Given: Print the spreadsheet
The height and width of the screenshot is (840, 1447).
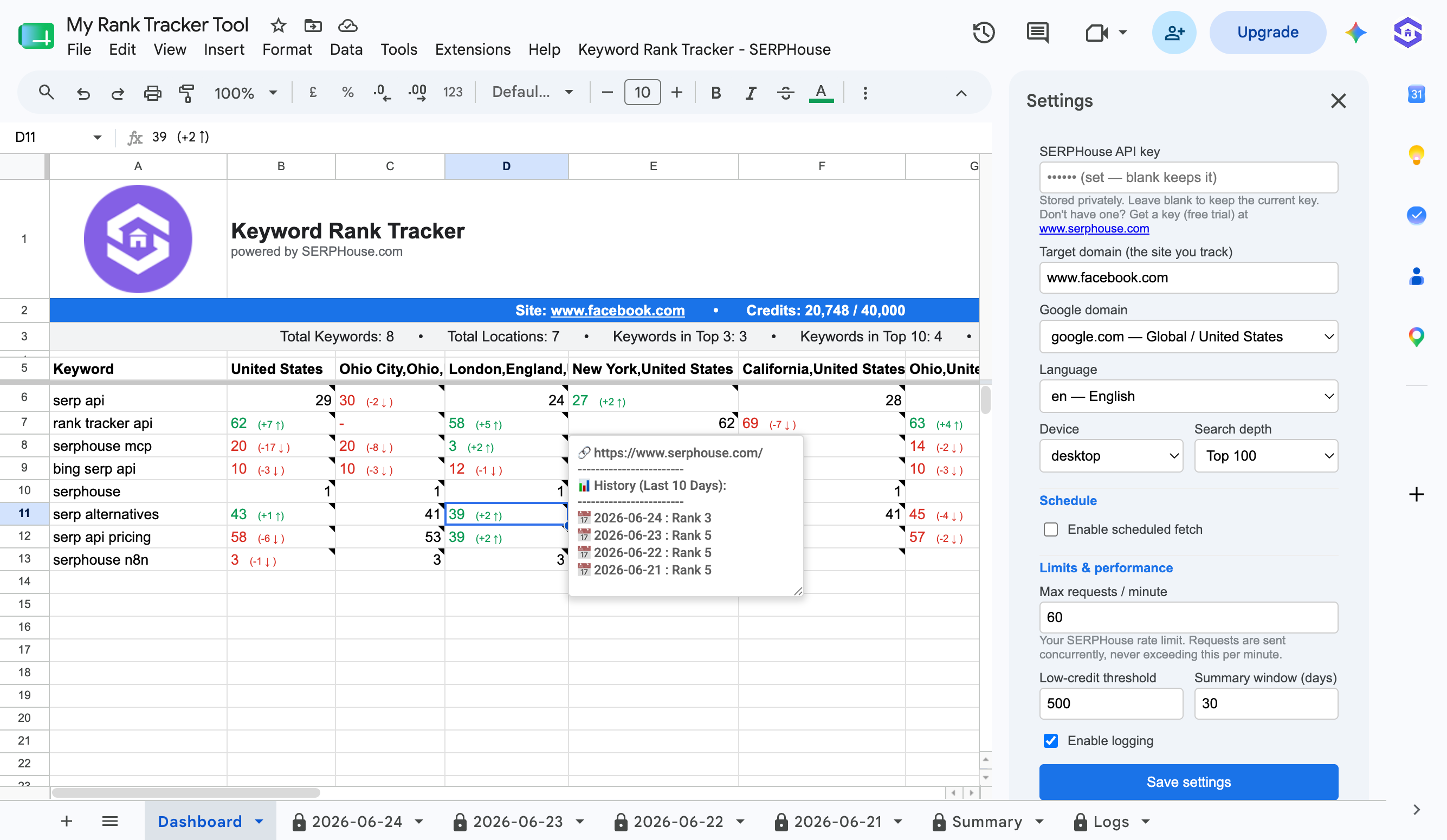Looking at the screenshot, I should coord(152,93).
